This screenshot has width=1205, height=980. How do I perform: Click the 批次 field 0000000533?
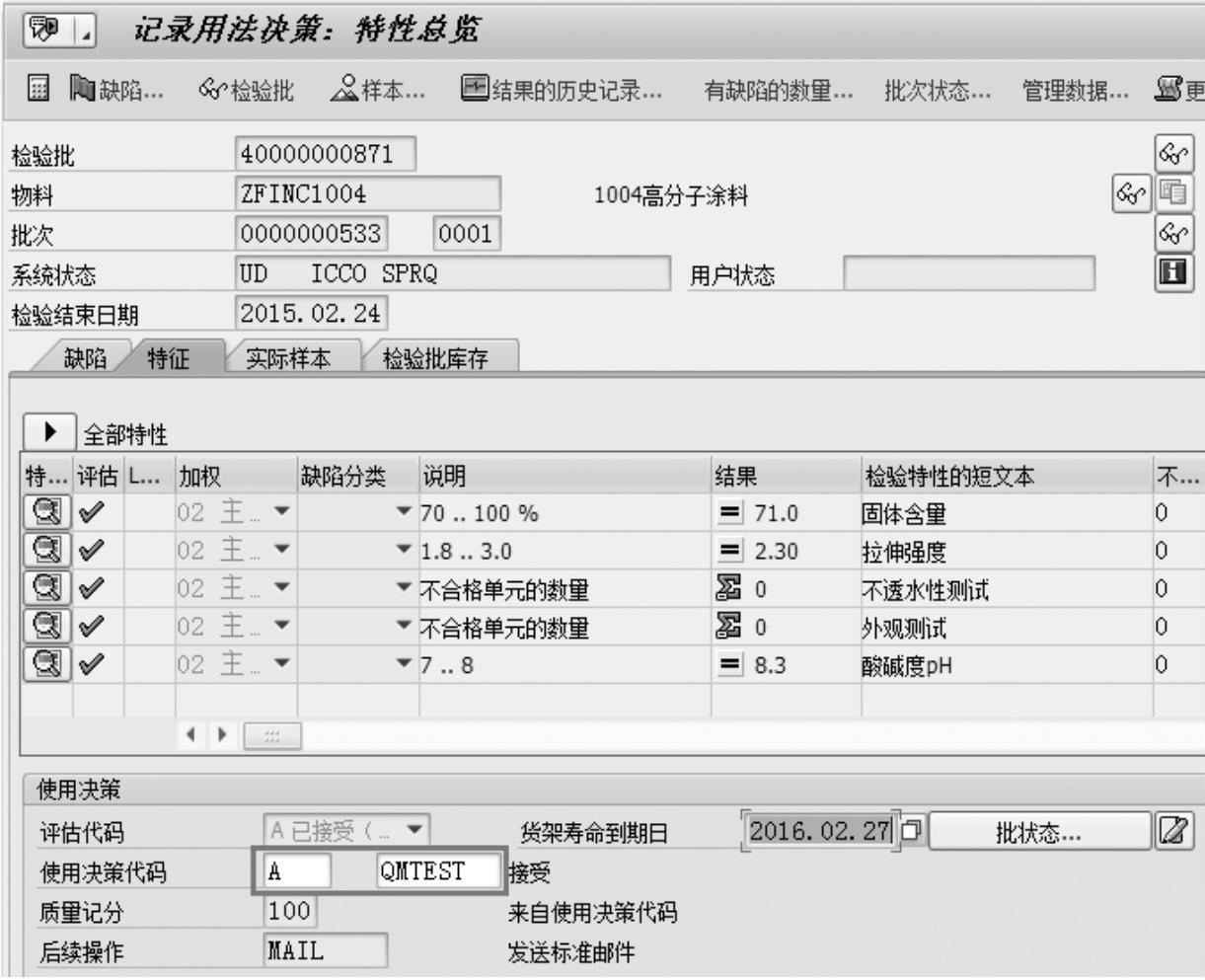(313, 234)
